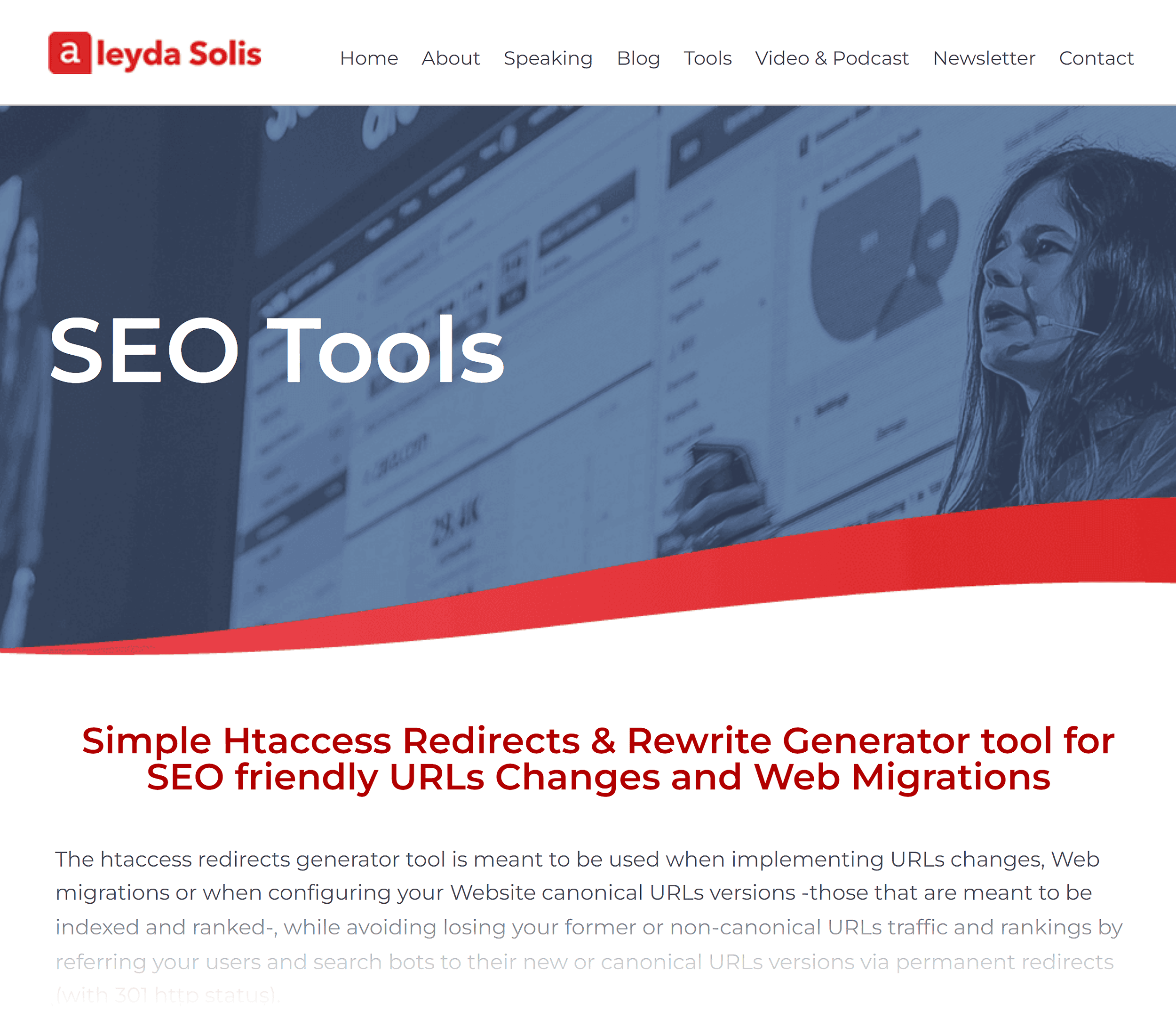Click the Tools navigation link

click(706, 56)
